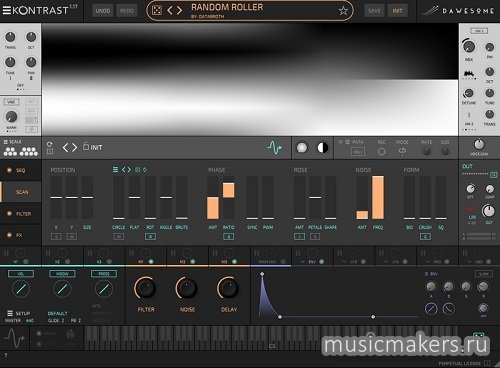
Task: Click the envelope peak point in graph
Action: [262, 274]
